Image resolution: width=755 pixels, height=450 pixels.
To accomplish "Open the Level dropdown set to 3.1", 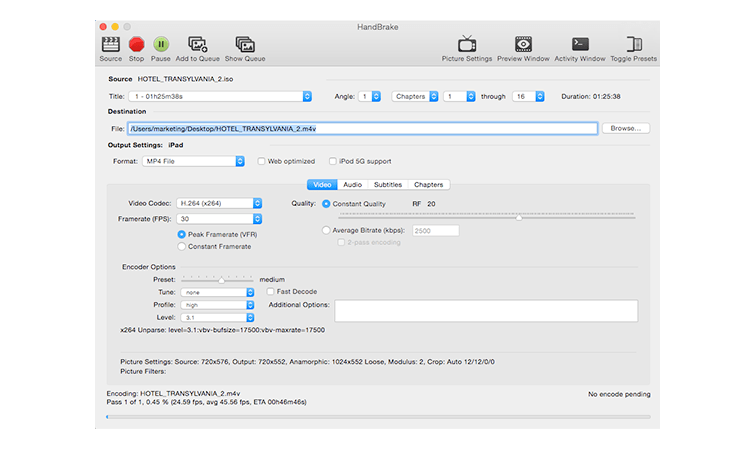I will coord(217,318).
